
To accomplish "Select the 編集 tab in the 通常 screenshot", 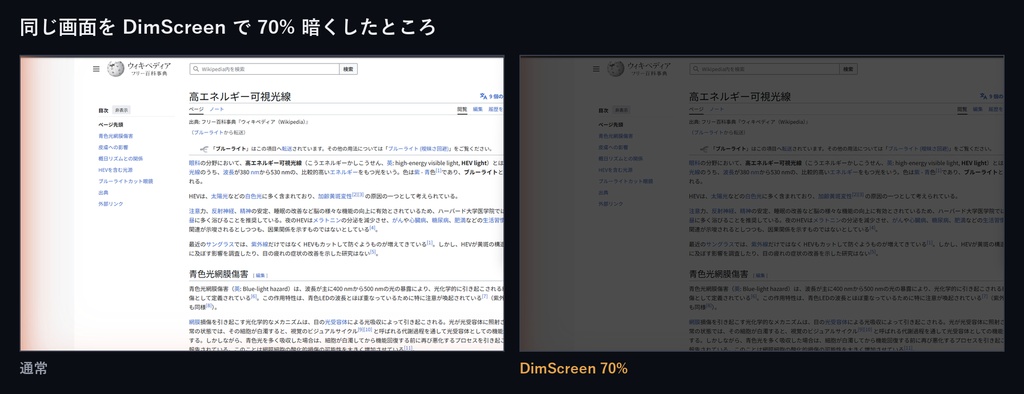I will [x=478, y=109].
